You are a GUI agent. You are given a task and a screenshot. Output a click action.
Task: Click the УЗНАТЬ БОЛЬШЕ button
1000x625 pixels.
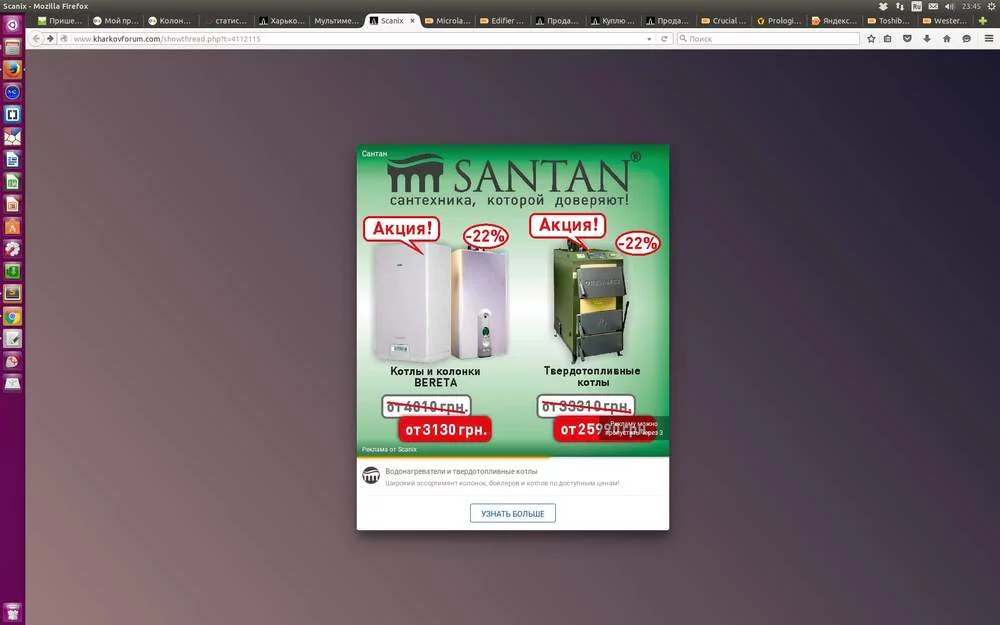pos(513,513)
